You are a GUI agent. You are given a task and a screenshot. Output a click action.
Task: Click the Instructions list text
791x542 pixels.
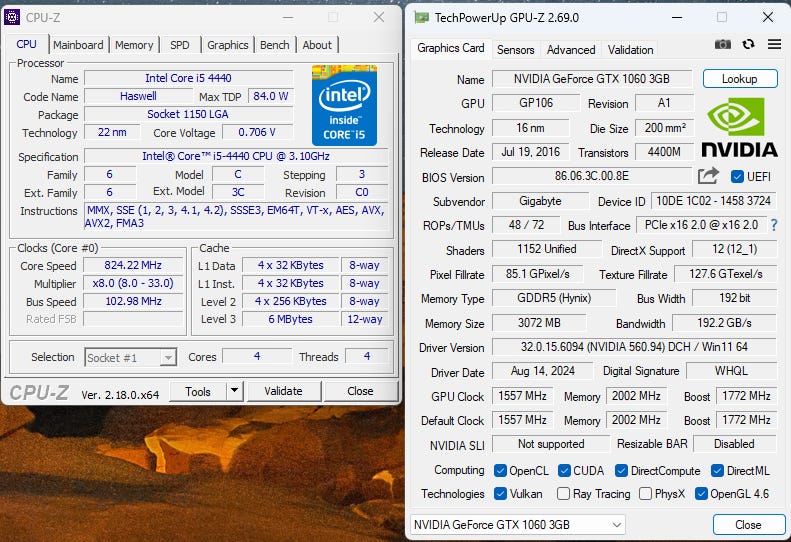coord(236,216)
